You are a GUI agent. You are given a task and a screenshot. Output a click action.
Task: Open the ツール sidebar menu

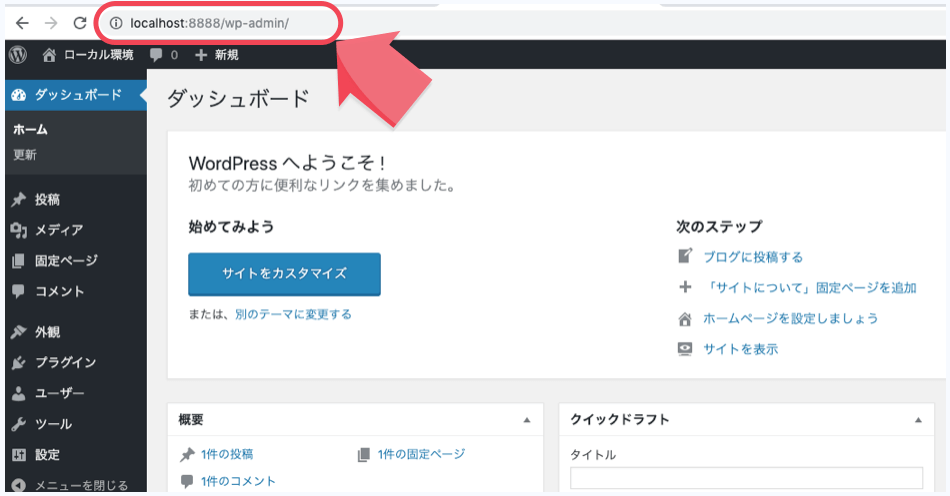[x=53, y=424]
